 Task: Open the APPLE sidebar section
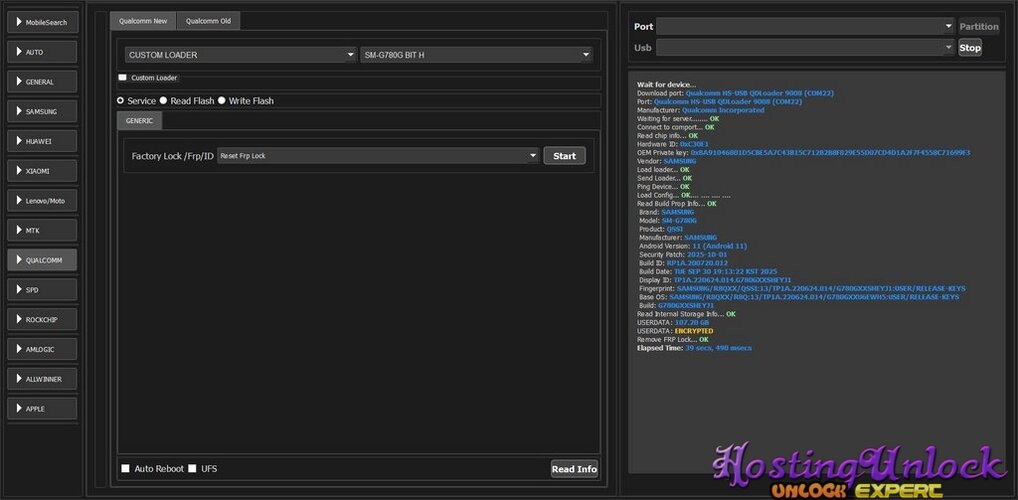click(42, 408)
